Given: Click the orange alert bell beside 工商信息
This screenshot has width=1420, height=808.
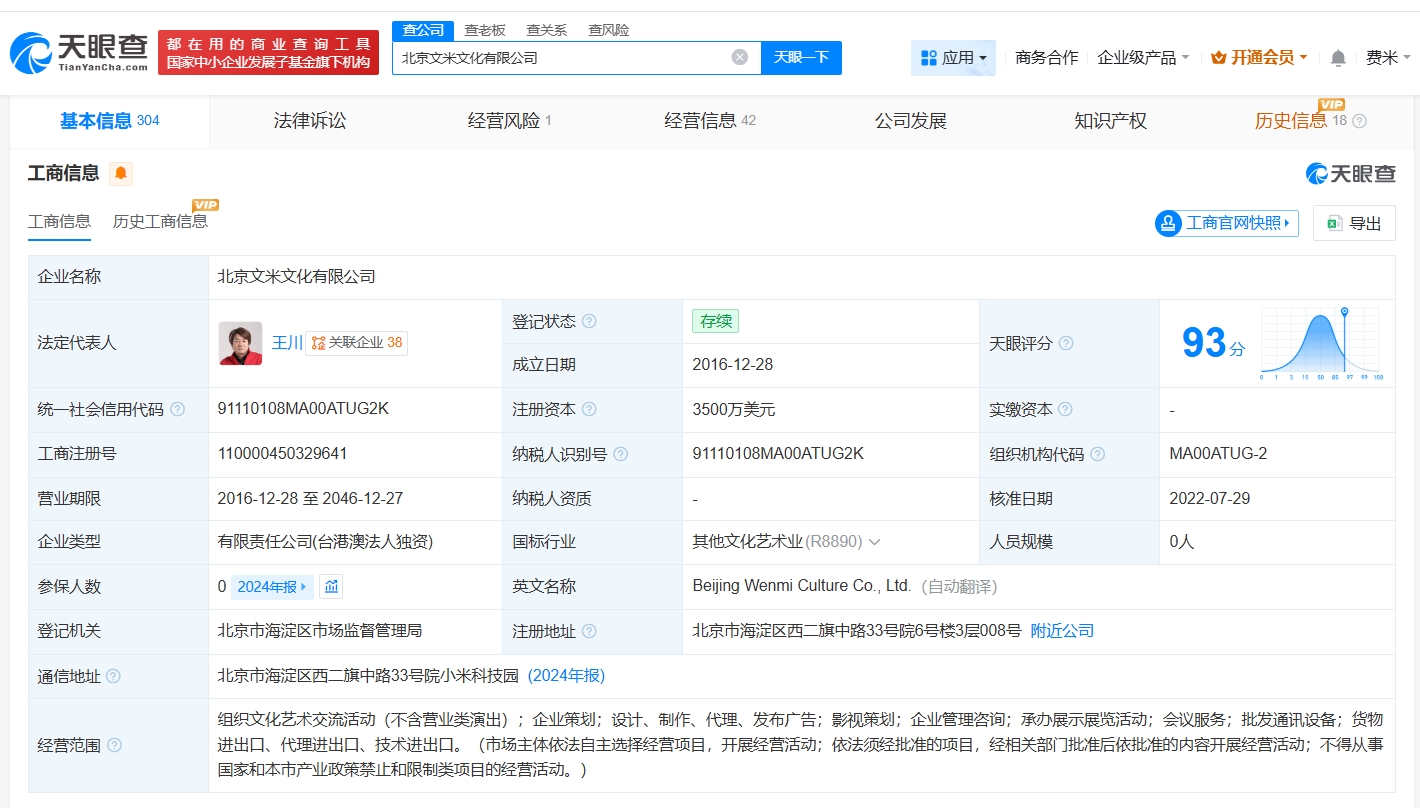Looking at the screenshot, I should (121, 174).
